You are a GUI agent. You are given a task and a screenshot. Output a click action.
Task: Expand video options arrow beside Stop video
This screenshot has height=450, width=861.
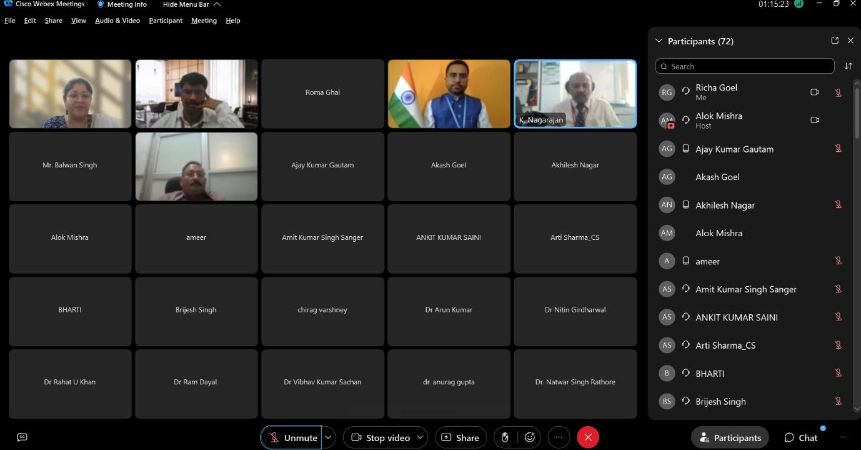point(420,437)
